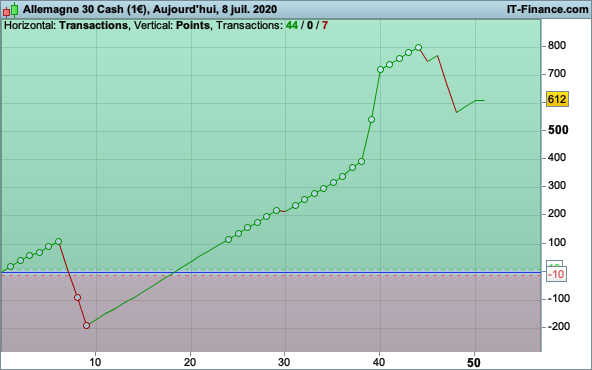
Task: Click the lowest red marker near -200
Action: pos(86,325)
